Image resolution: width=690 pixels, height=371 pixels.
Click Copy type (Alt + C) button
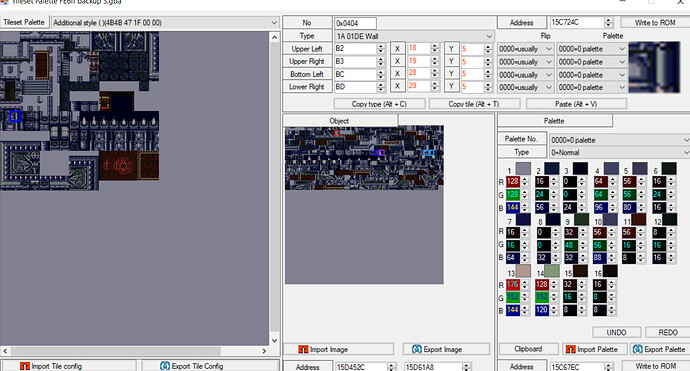379,104
